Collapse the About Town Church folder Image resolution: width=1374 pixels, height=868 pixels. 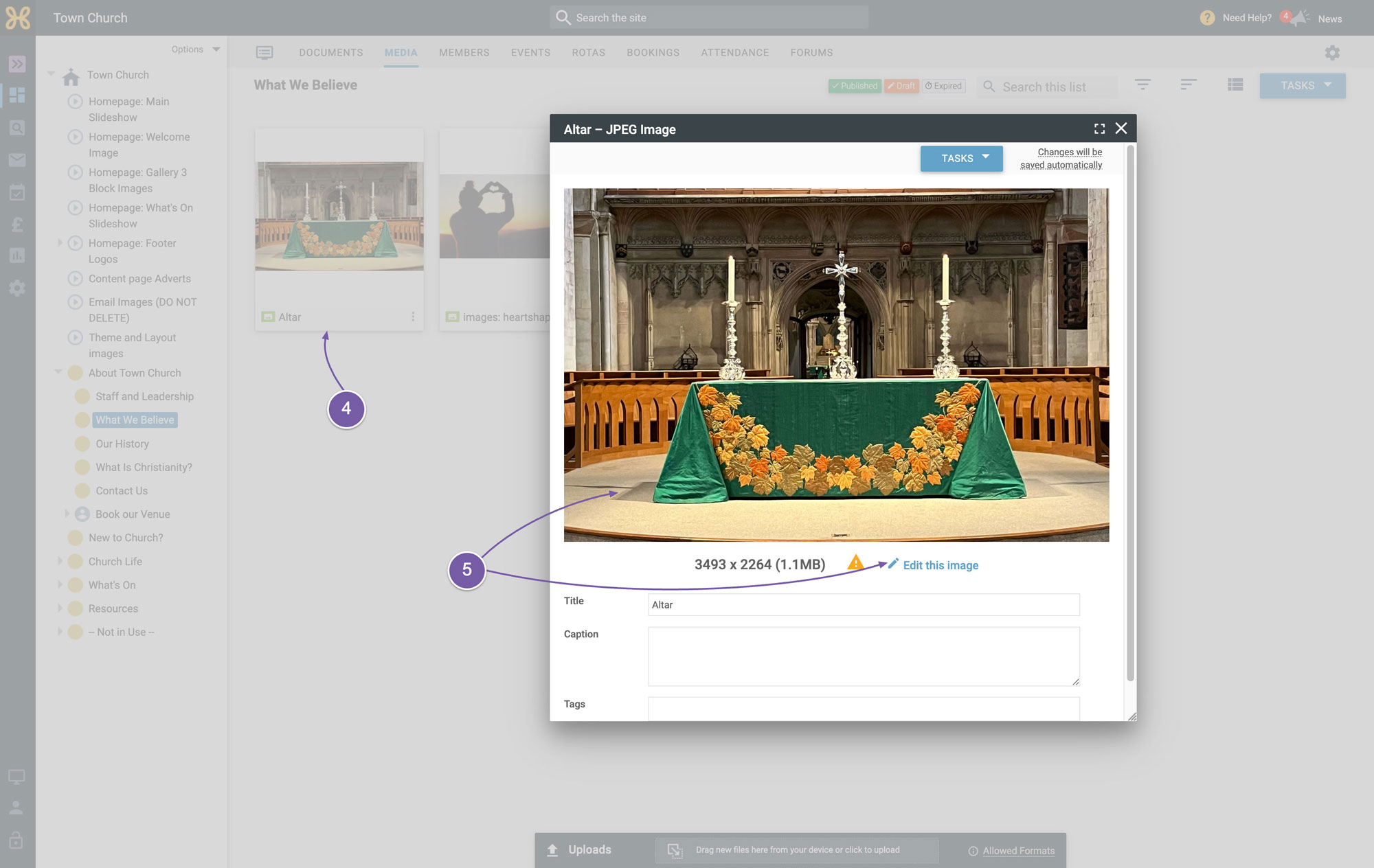pos(58,372)
